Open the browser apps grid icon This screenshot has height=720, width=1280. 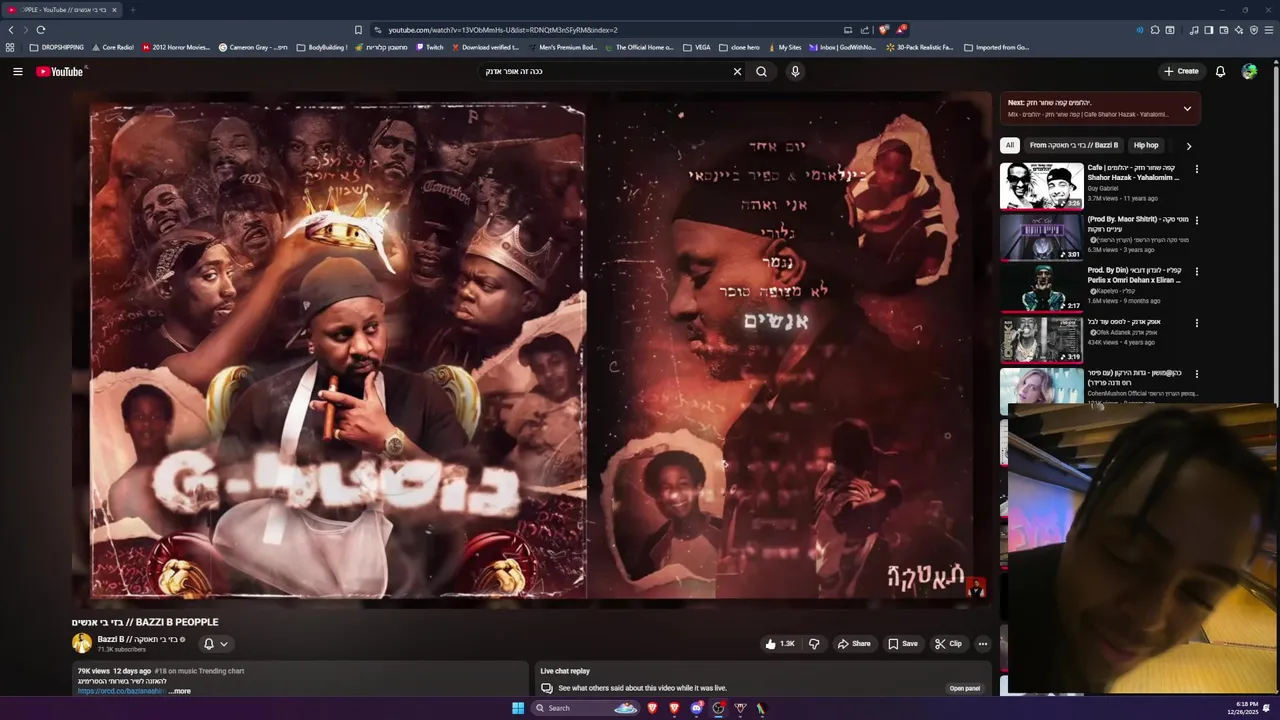[x=10, y=47]
